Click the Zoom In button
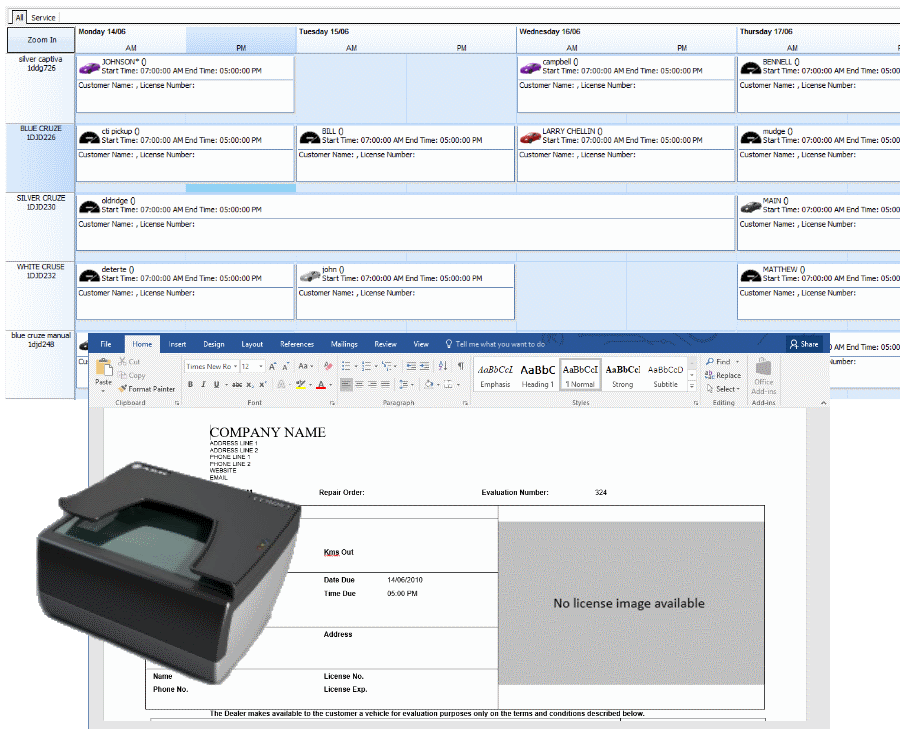 click(x=42, y=40)
